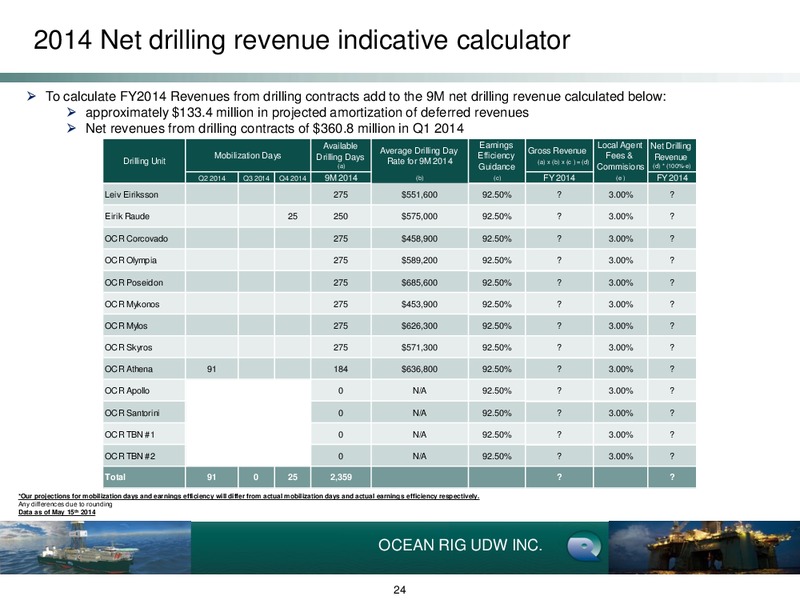Screen dimensions: 800x600
Task: Click the $571,300 day rate for OCR Skyros
Action: pyautogui.click(x=419, y=347)
